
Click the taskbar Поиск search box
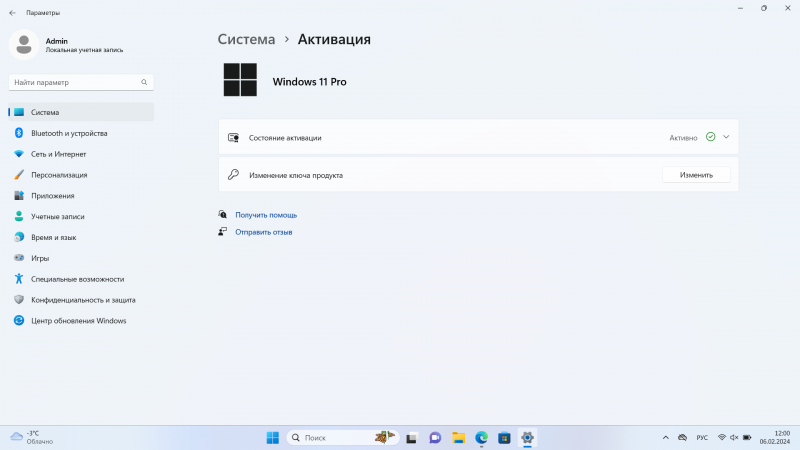pyautogui.click(x=343, y=438)
